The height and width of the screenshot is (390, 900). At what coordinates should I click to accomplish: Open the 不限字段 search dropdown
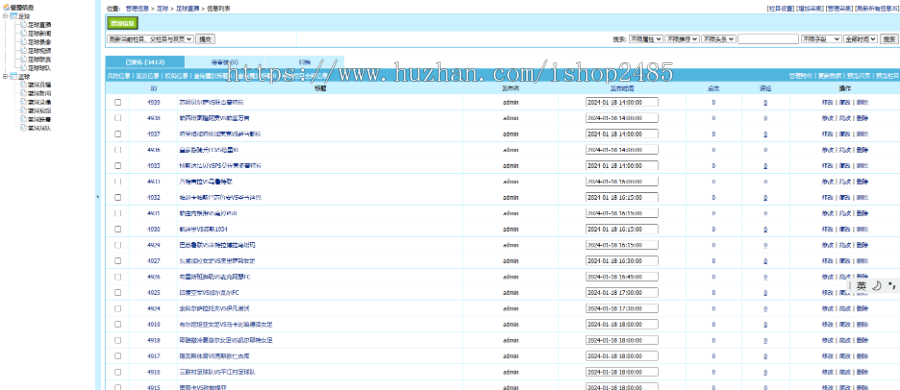tap(821, 39)
